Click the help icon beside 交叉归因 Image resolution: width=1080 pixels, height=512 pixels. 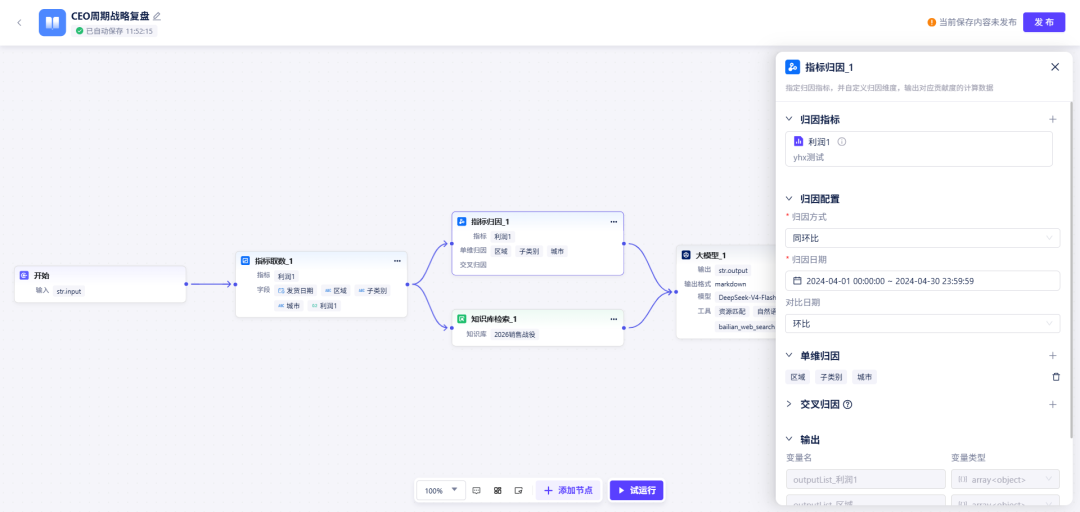point(848,405)
